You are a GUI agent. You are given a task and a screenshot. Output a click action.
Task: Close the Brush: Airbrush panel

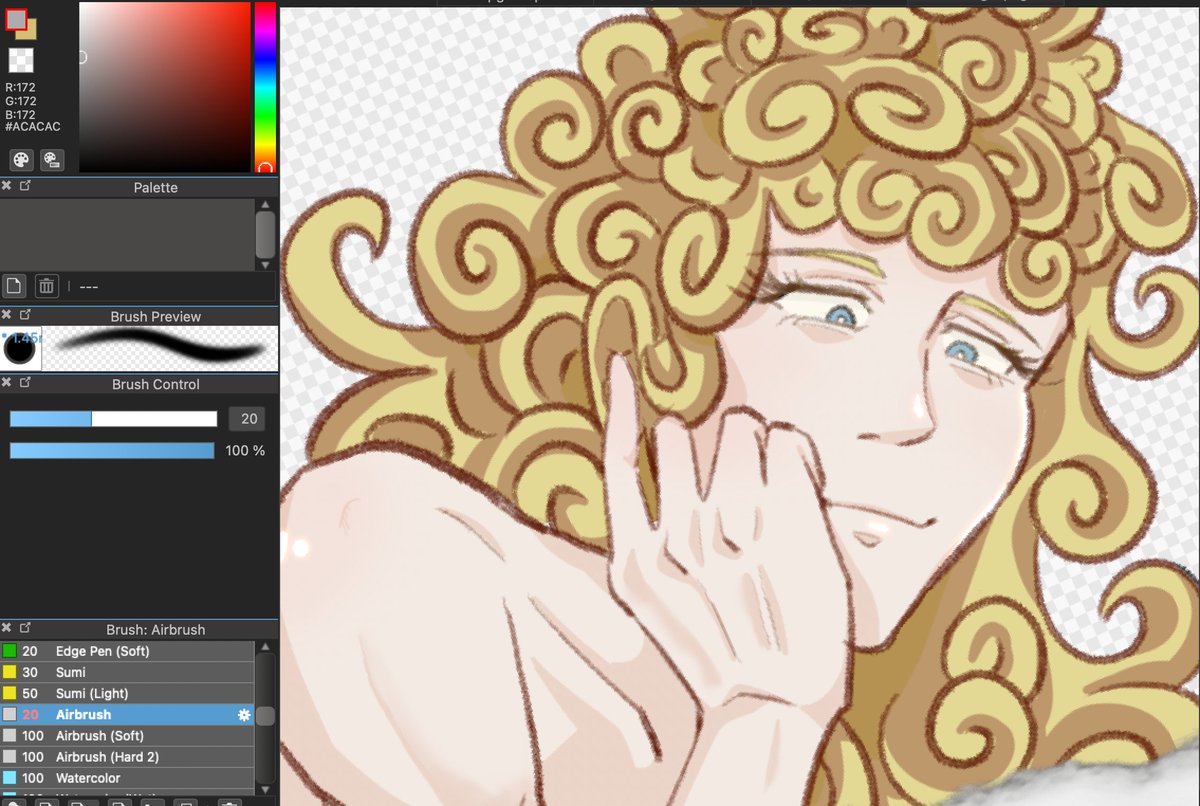pos(7,628)
